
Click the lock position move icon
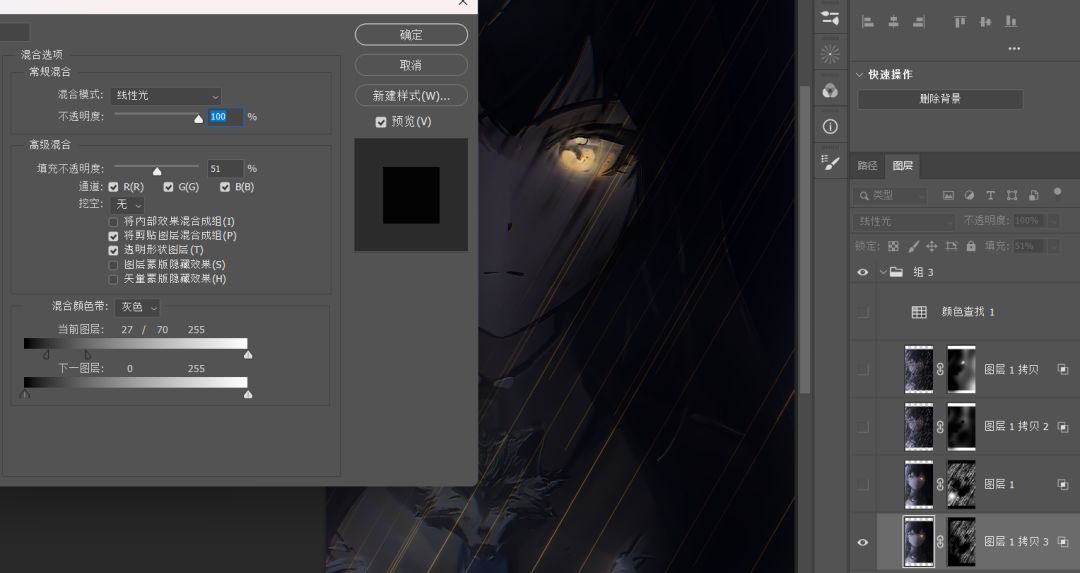(932, 246)
